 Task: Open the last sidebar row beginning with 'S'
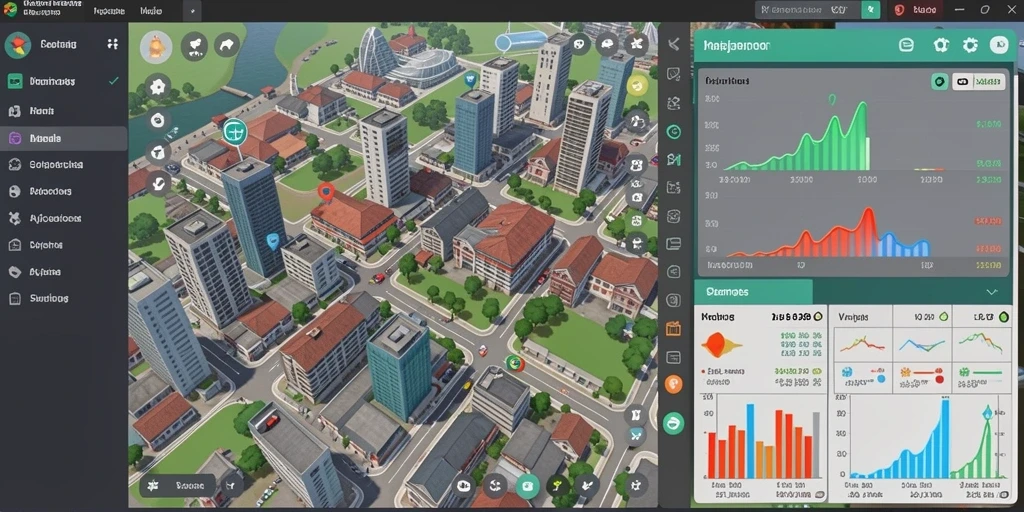pos(63,298)
